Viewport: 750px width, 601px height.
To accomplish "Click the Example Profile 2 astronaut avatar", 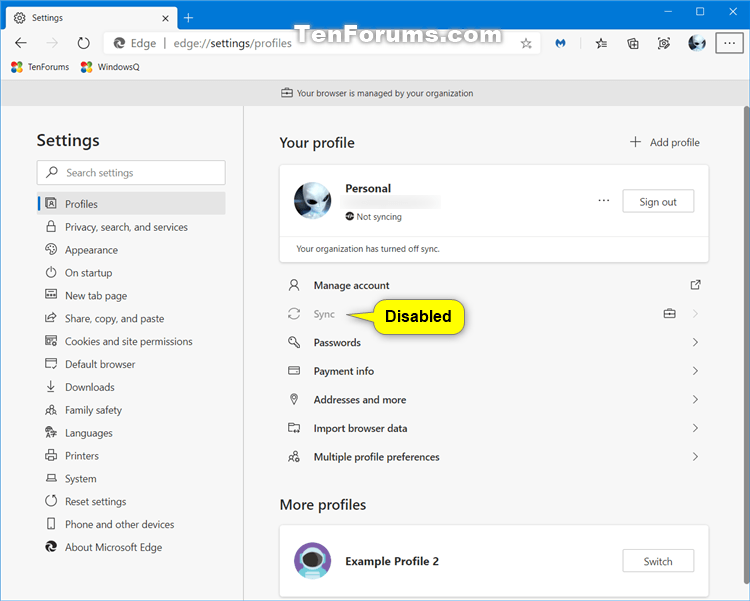I will click(312, 560).
